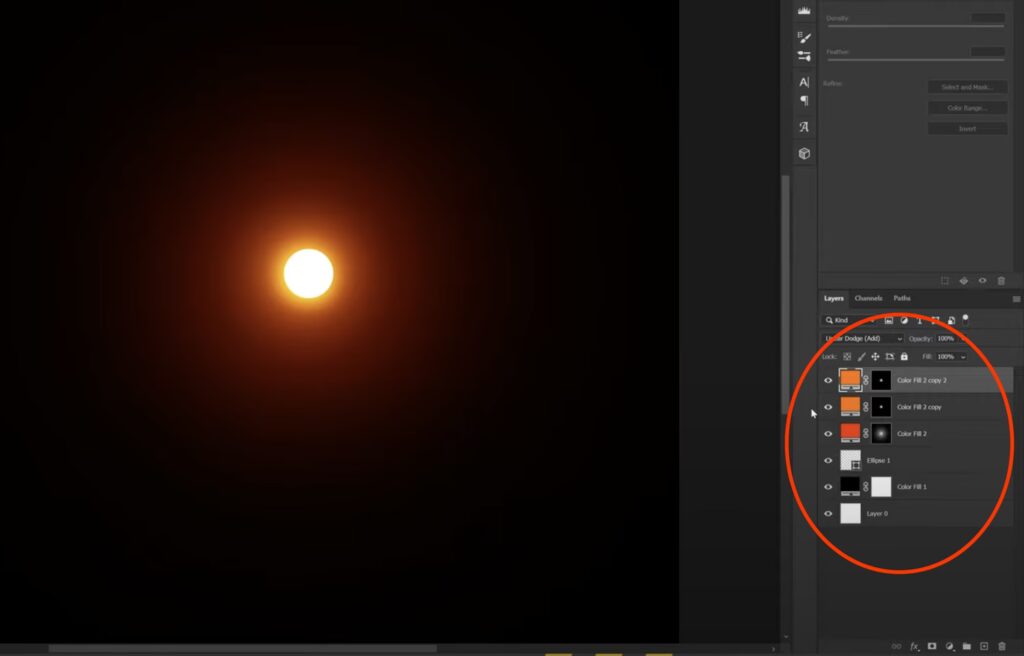Open the Brush Settings panel icon
Viewport: 1024px width, 656px height.
tap(804, 37)
